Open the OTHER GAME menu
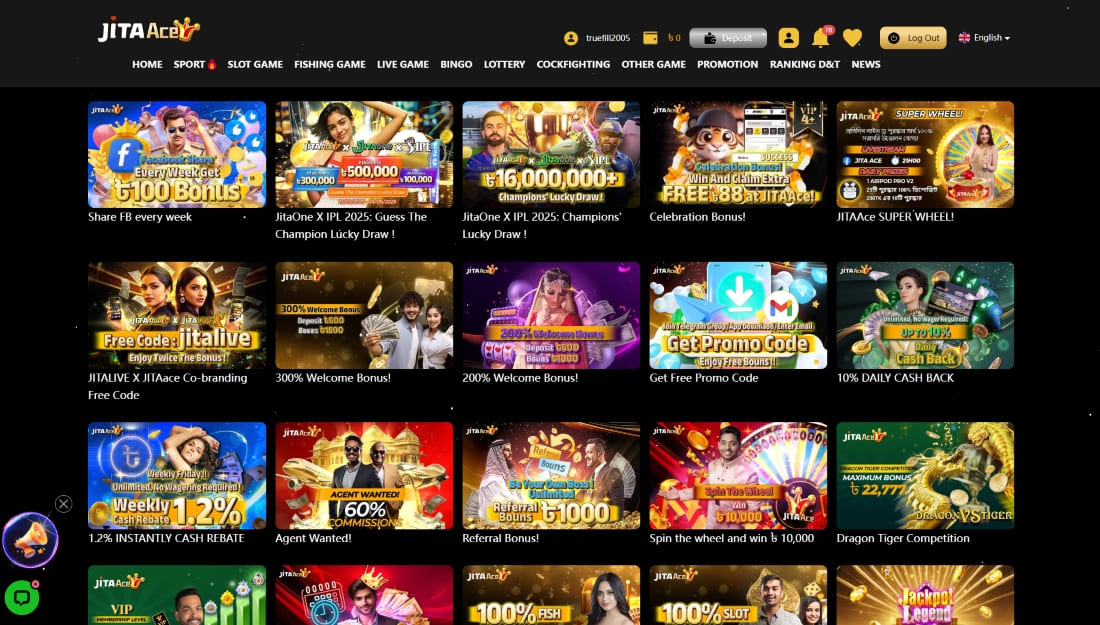Viewport: 1100px width, 625px height. tap(654, 64)
